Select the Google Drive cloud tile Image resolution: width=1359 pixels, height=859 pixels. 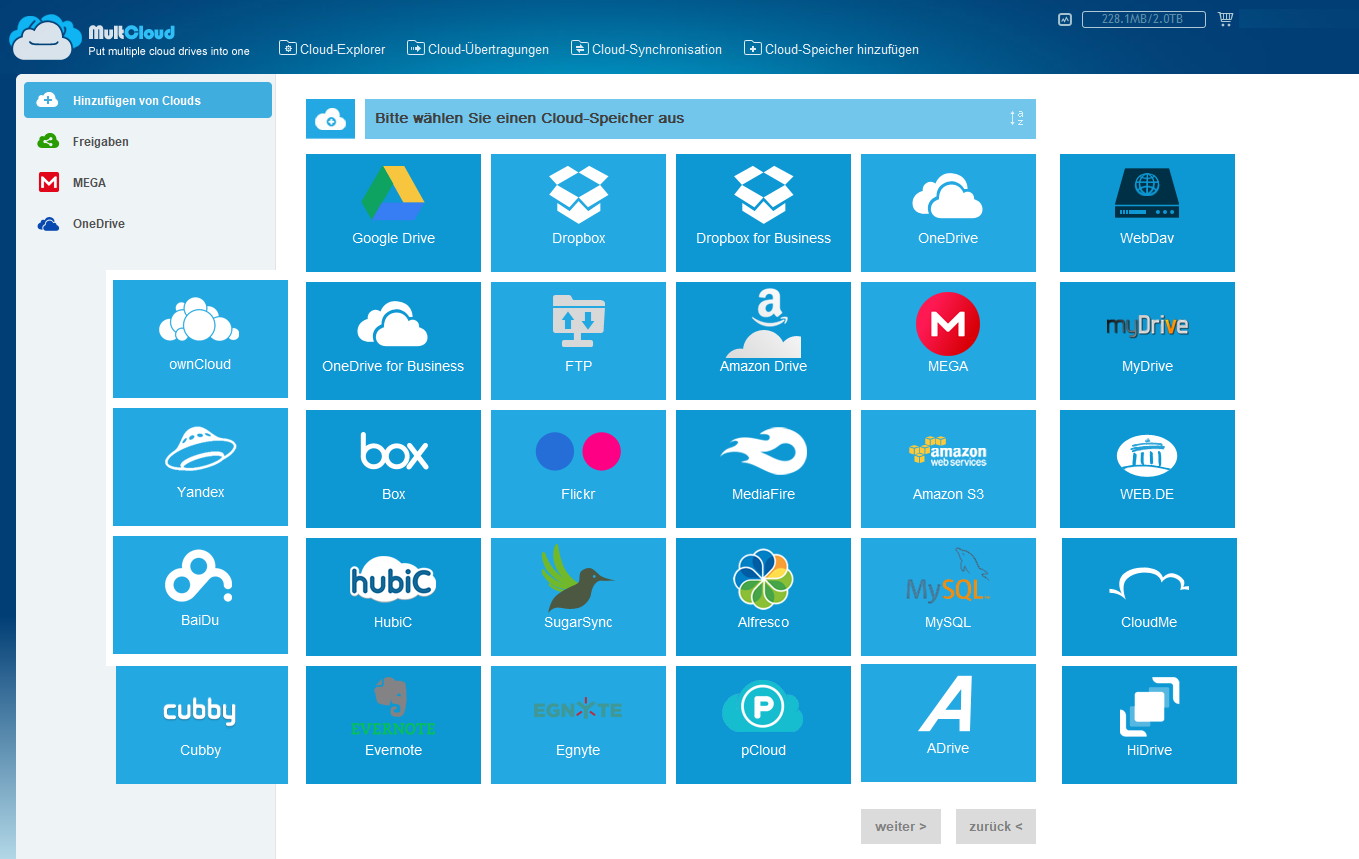tap(393, 212)
